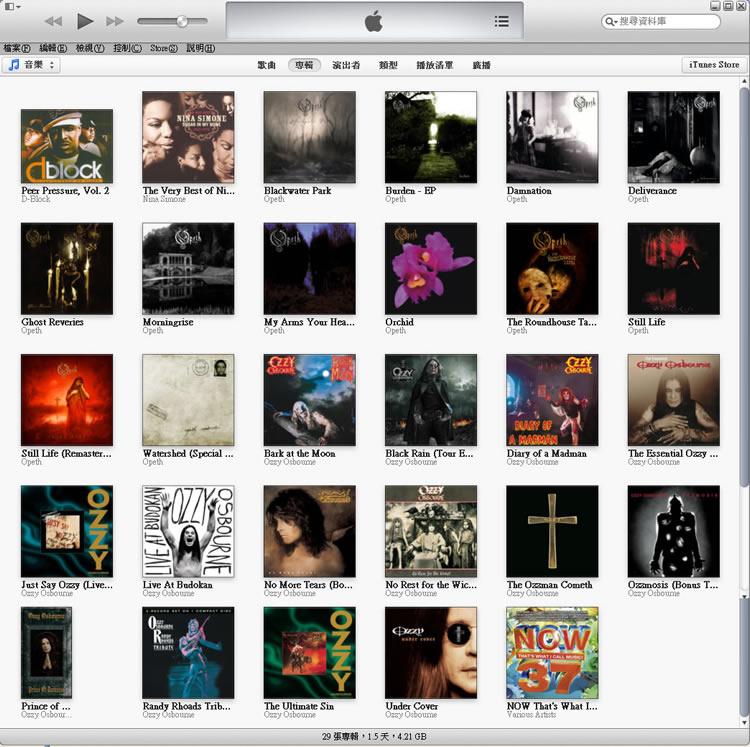Screen dimensions: 750x747
Task: Select the Live At Budokan cover
Action: point(188,531)
